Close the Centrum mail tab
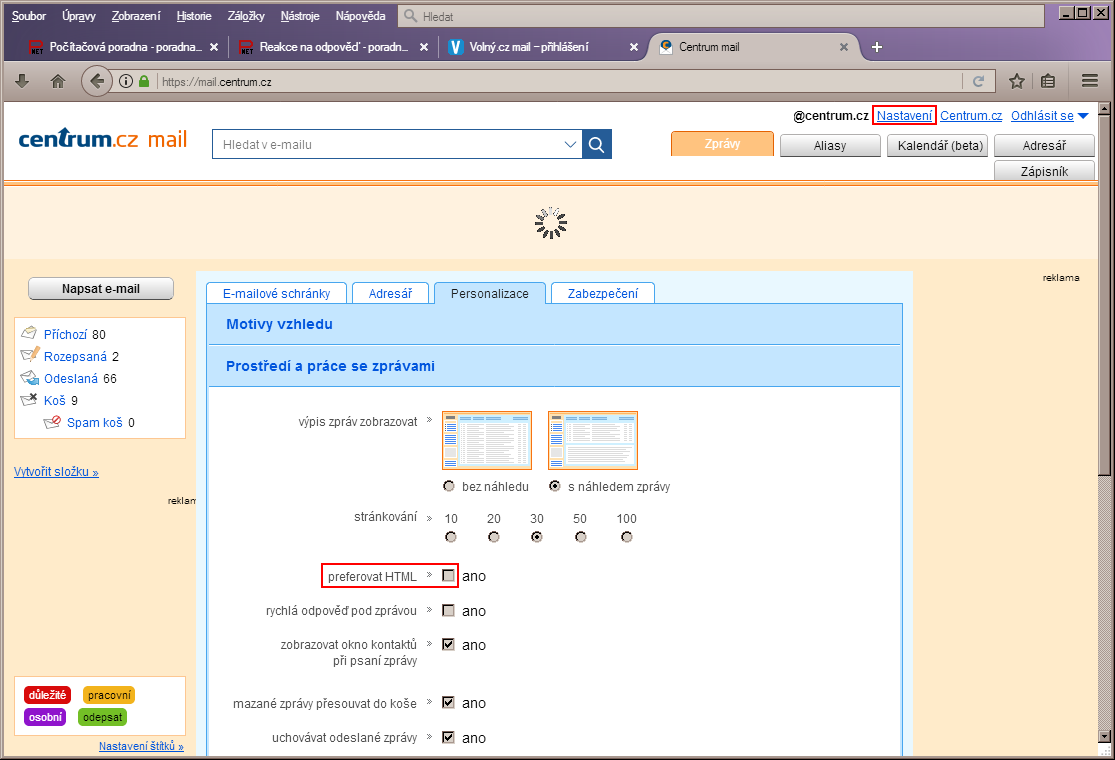The image size is (1115, 760). pos(844,47)
